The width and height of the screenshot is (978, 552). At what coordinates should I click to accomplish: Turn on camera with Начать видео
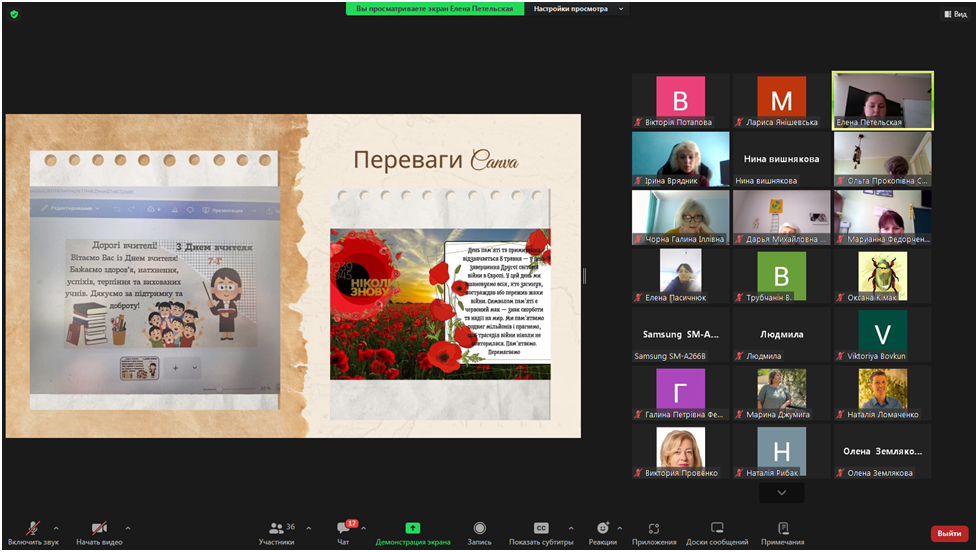pyautogui.click(x=98, y=529)
